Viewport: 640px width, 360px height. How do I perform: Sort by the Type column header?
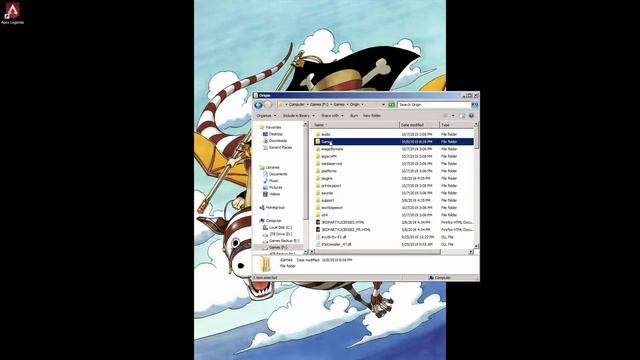coord(456,125)
